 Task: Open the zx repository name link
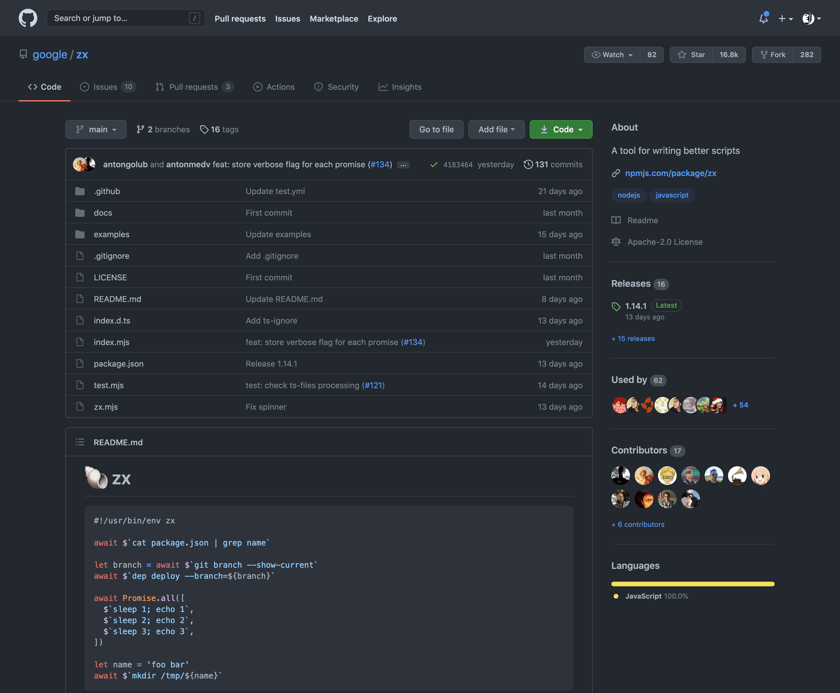tap(82, 55)
